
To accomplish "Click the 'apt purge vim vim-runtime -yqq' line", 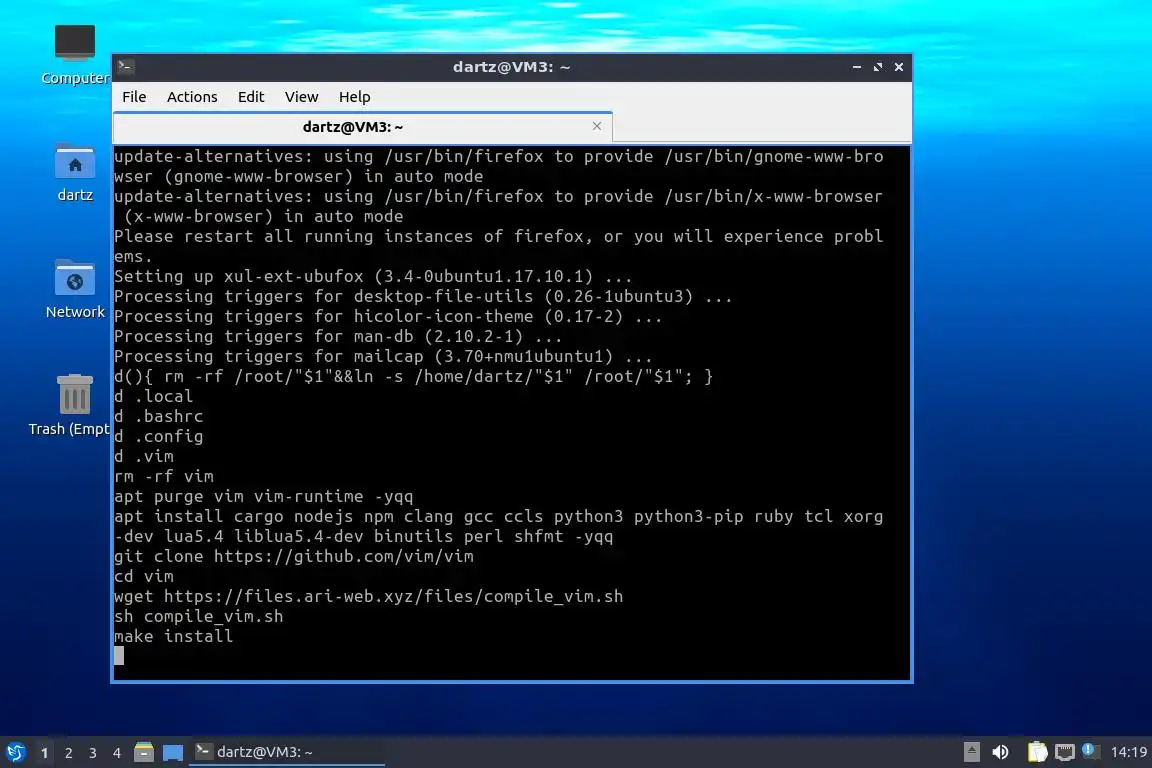I will 263,496.
